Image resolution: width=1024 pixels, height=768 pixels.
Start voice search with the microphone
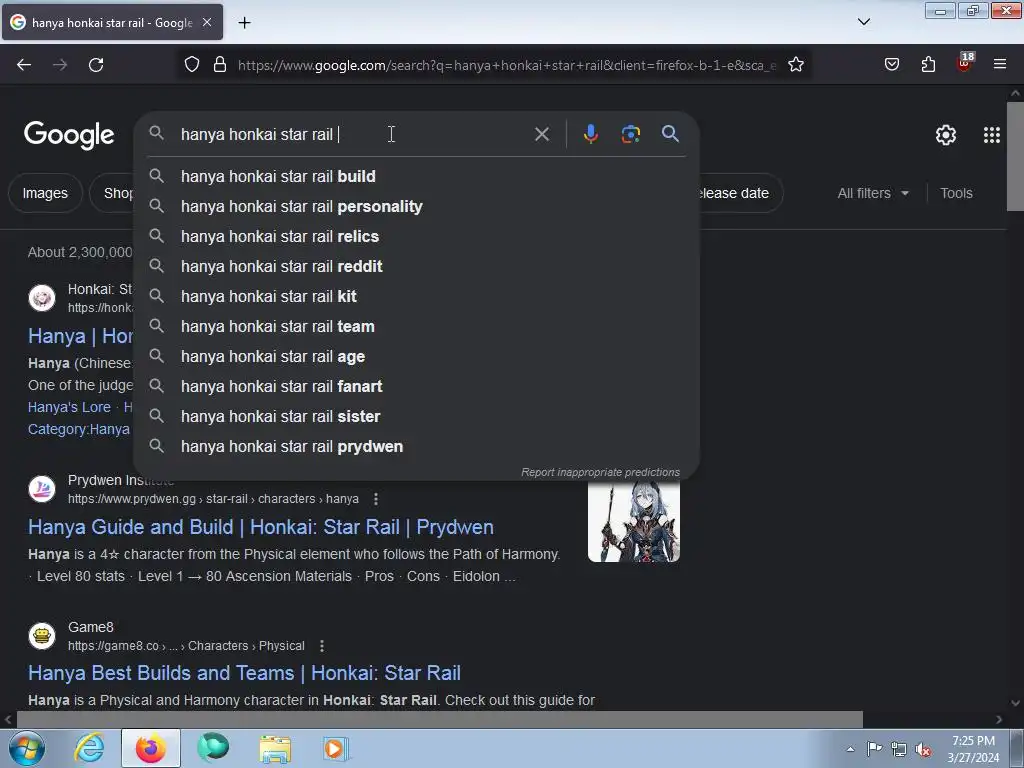[590, 134]
